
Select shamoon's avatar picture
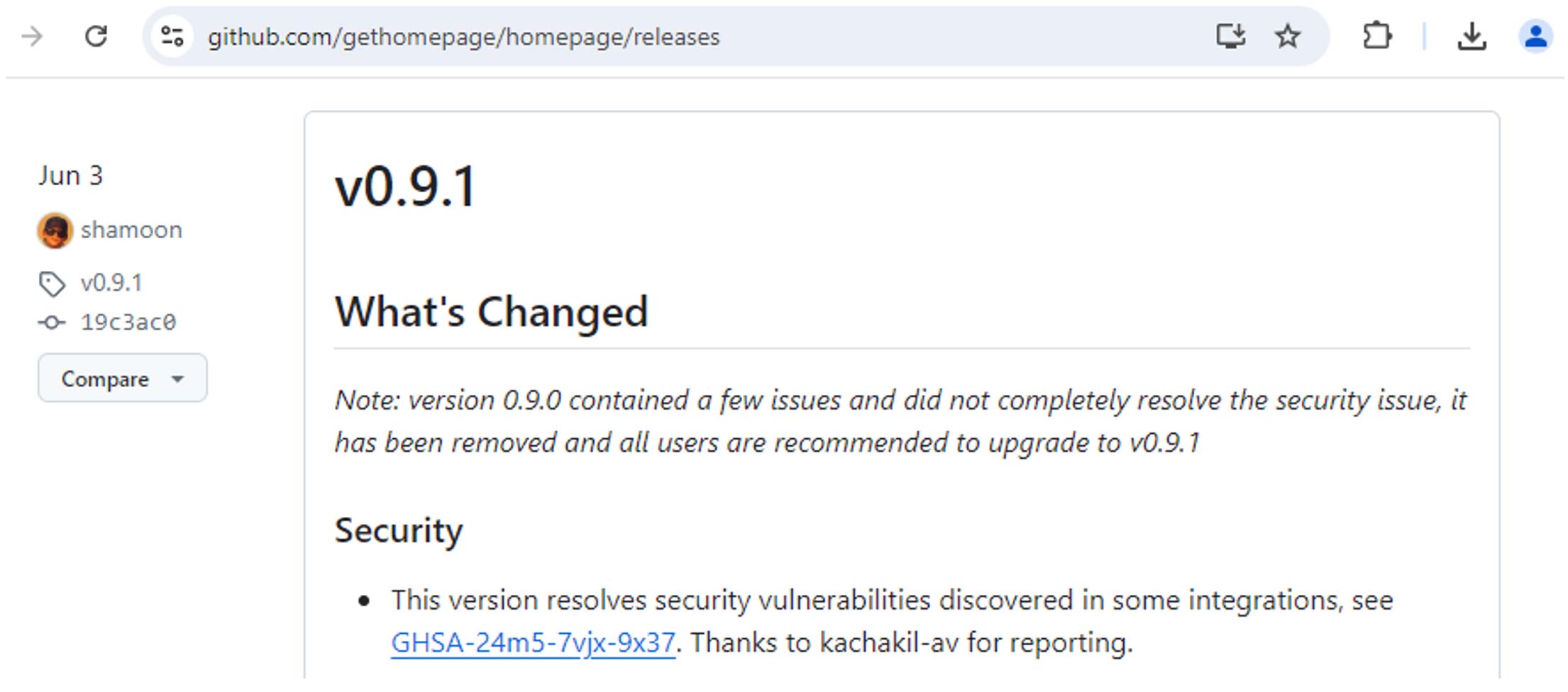pyautogui.click(x=56, y=230)
